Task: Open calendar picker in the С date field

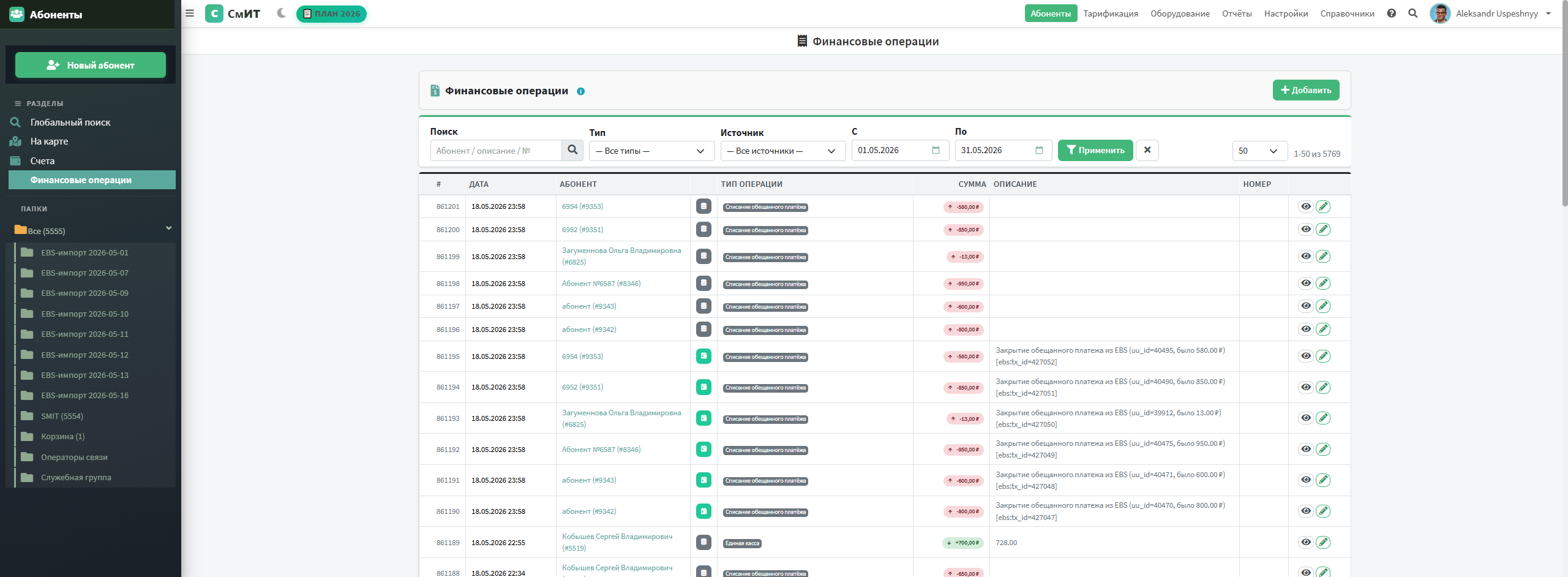Action: tap(936, 150)
